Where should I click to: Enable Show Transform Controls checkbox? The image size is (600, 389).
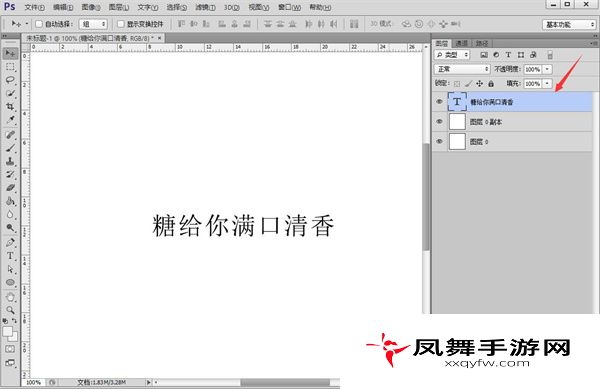pos(121,24)
